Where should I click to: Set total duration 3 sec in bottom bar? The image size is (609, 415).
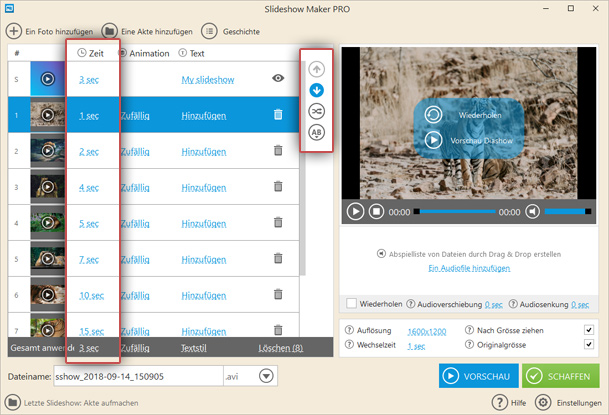click(x=89, y=348)
